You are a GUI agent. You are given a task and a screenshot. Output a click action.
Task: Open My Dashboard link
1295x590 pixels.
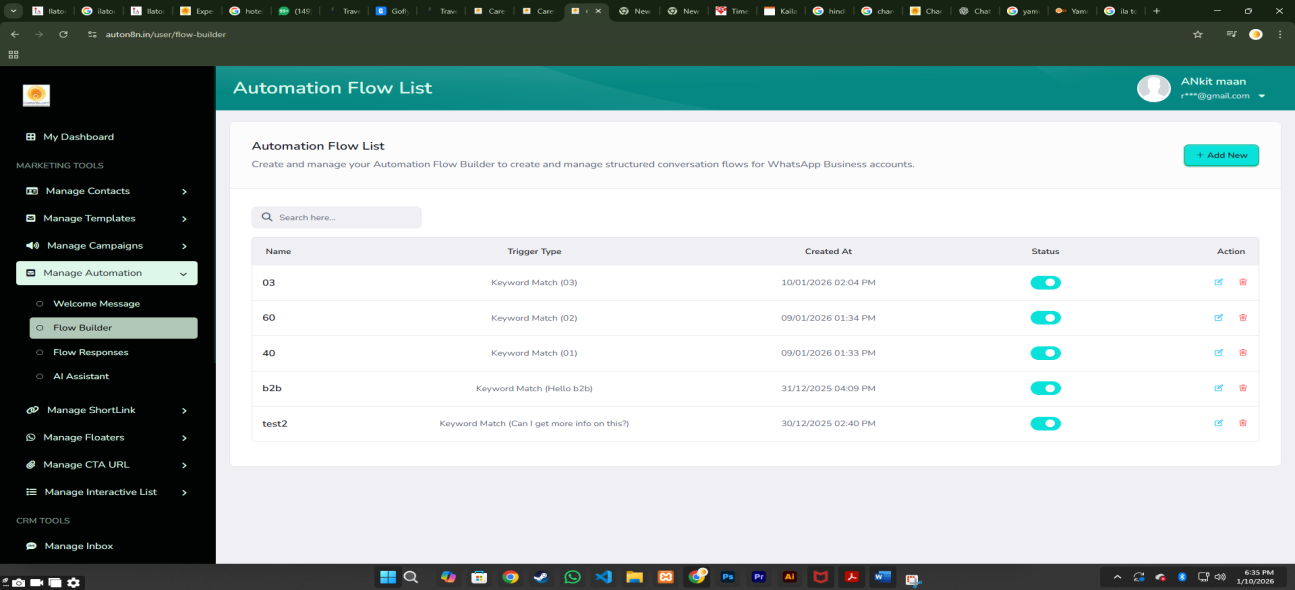pos(78,137)
